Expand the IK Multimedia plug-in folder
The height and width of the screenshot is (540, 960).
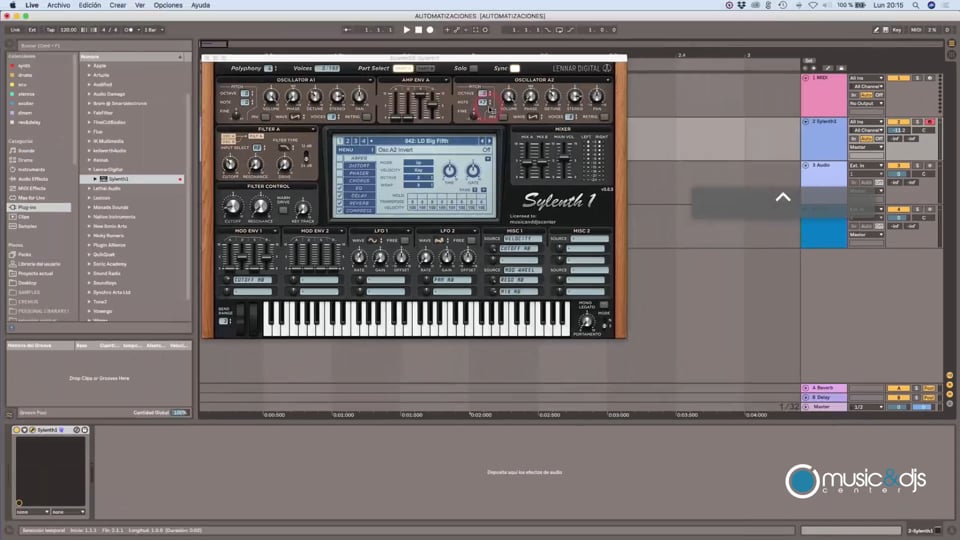point(89,141)
